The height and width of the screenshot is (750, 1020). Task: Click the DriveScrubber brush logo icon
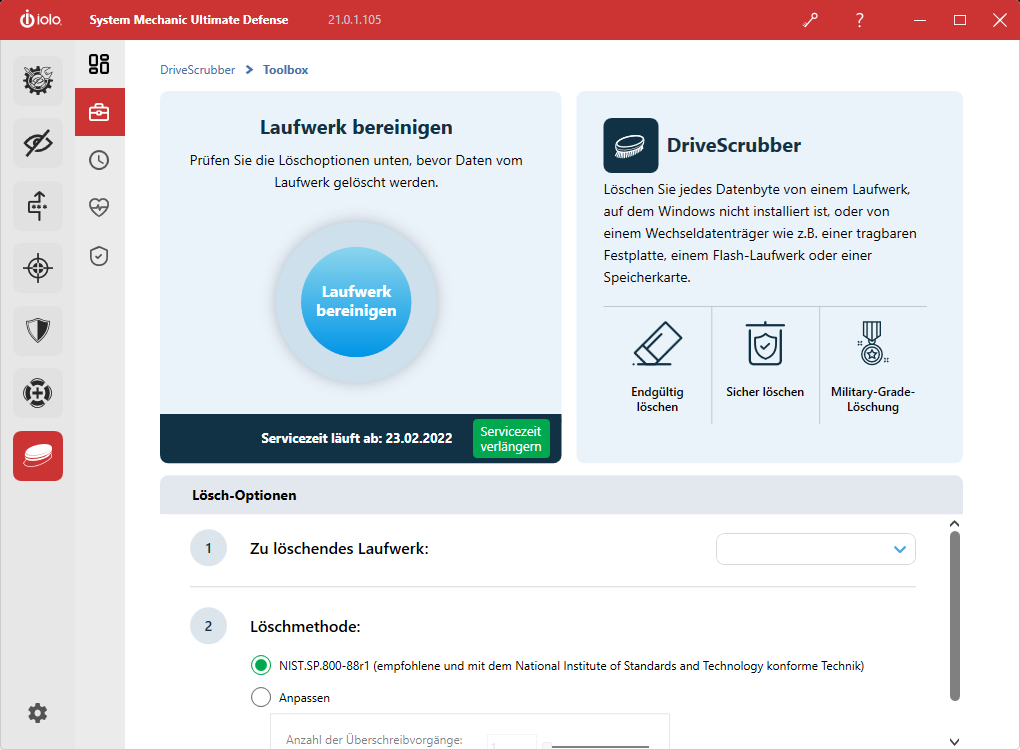point(630,145)
